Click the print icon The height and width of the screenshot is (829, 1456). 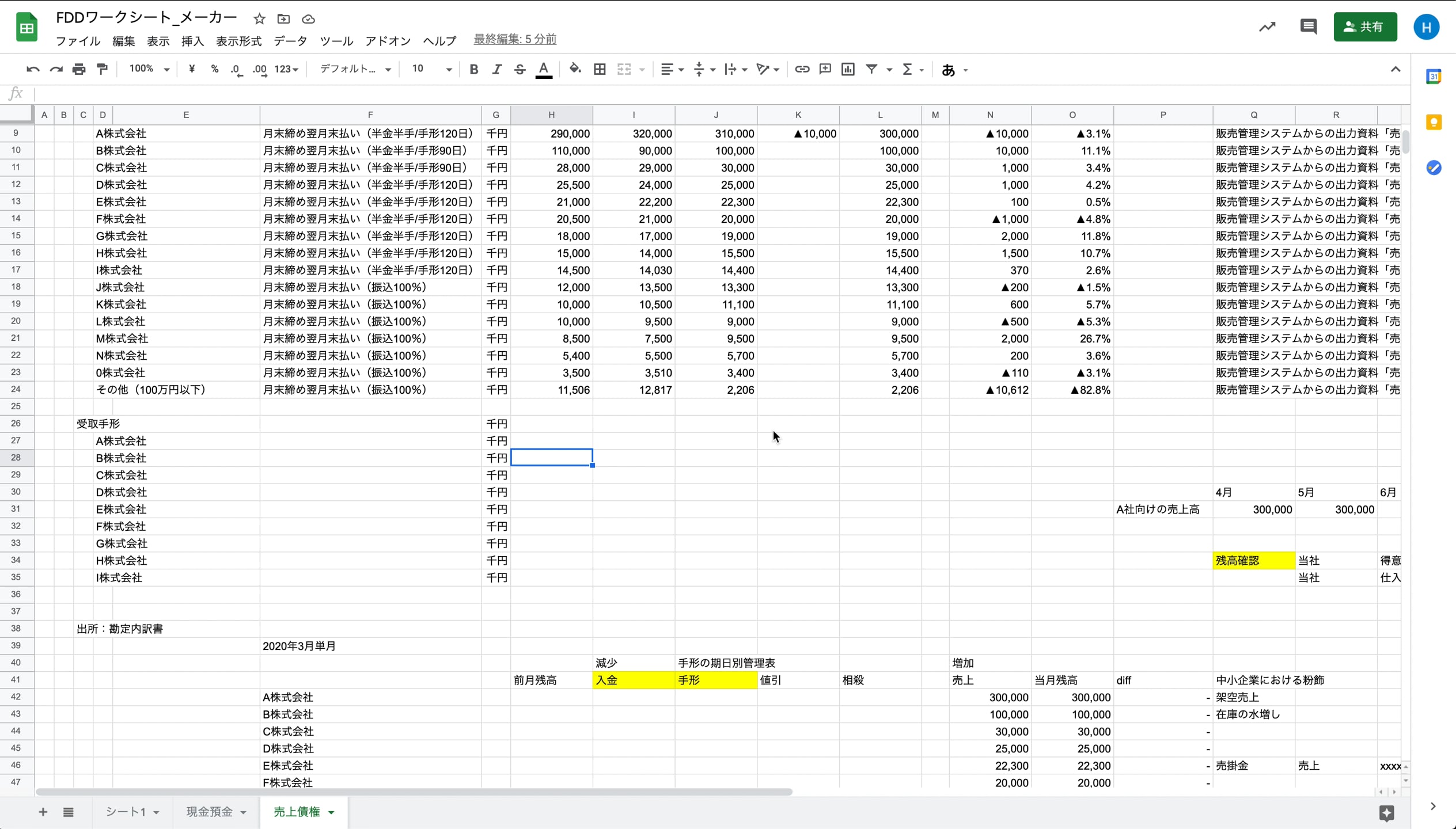click(79, 70)
